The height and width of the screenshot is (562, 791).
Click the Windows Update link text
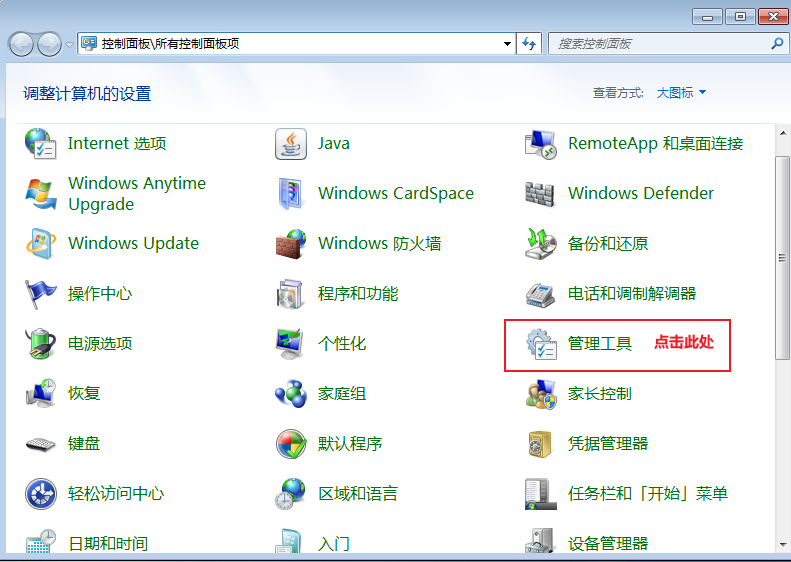[133, 243]
